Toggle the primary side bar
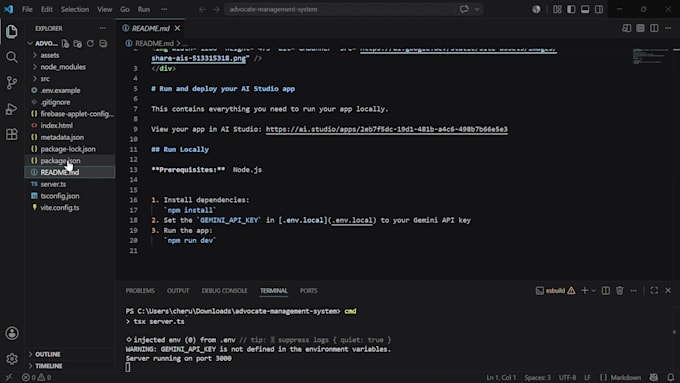 (x=571, y=9)
